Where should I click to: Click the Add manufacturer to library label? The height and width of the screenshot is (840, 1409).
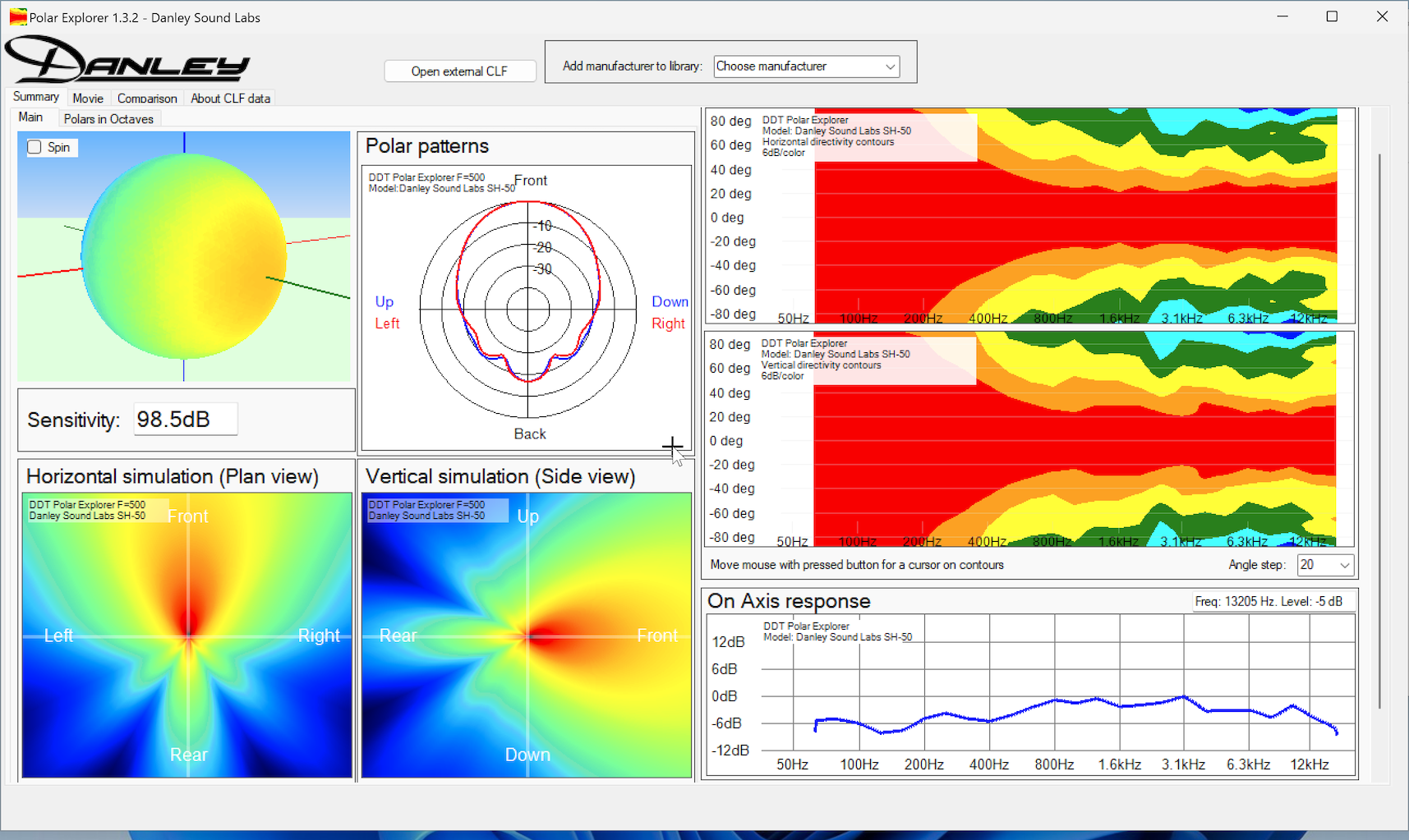(x=633, y=67)
